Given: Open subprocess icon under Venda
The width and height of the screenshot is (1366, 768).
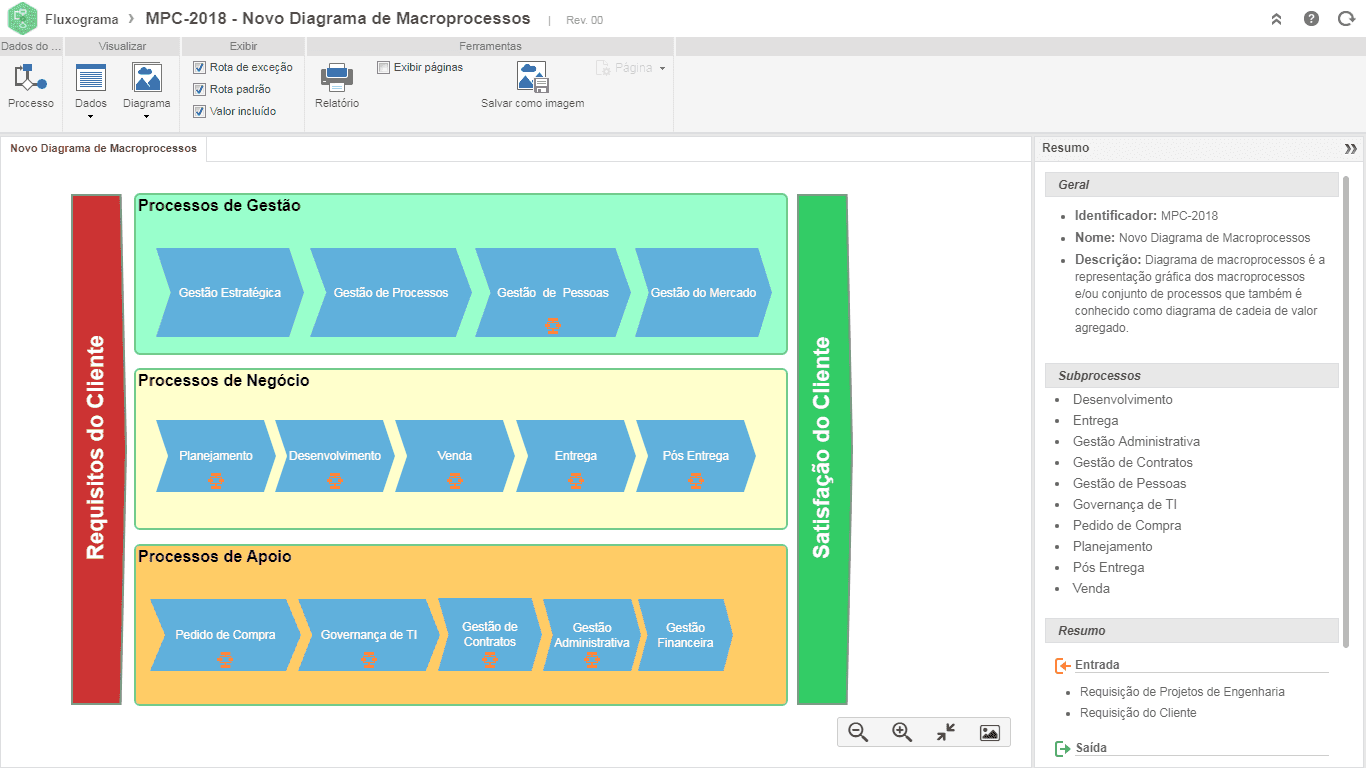Looking at the screenshot, I should (x=455, y=481).
